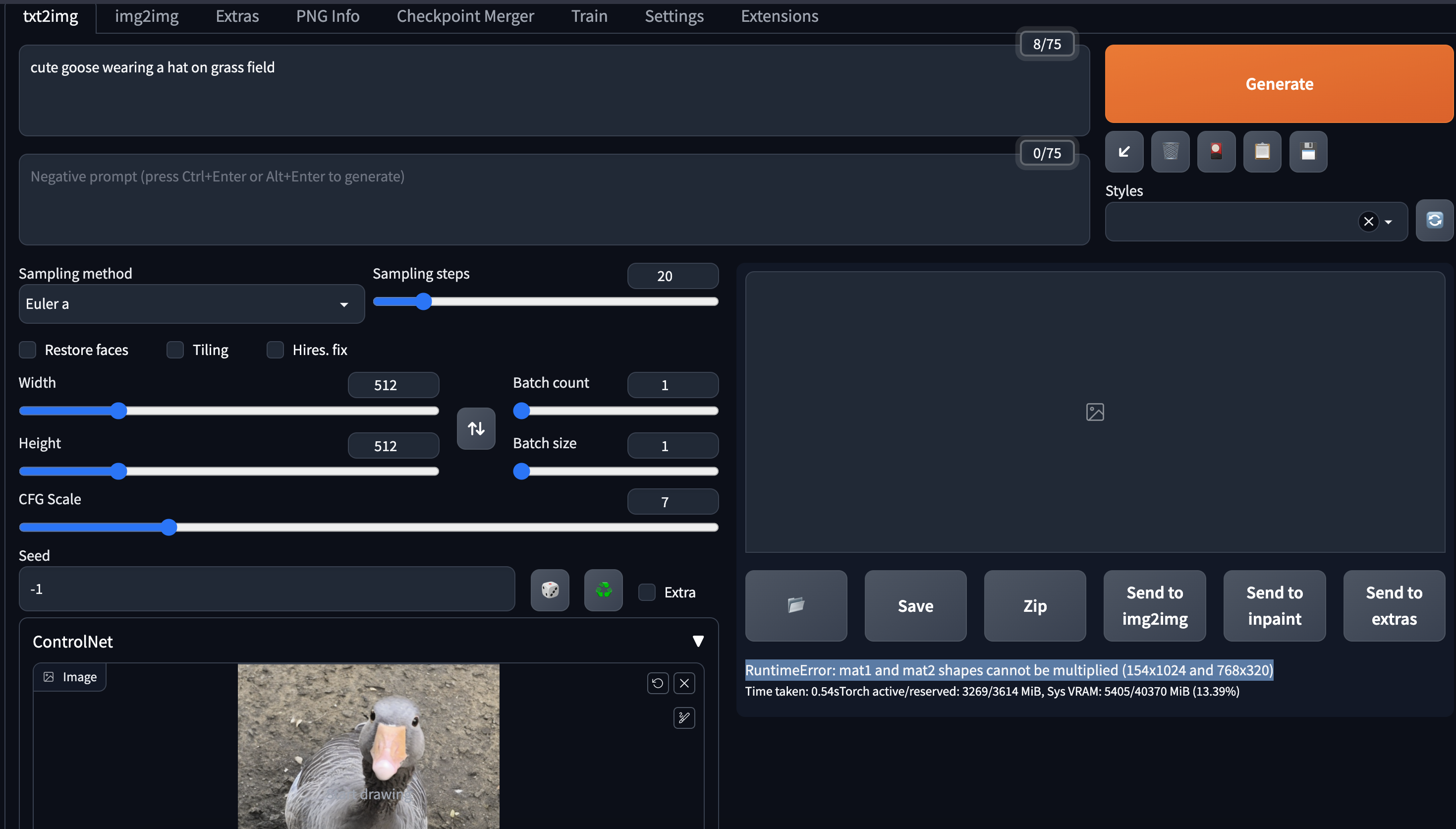1456x829 pixels.
Task: Click the Zip button
Action: pyautogui.click(x=1035, y=605)
